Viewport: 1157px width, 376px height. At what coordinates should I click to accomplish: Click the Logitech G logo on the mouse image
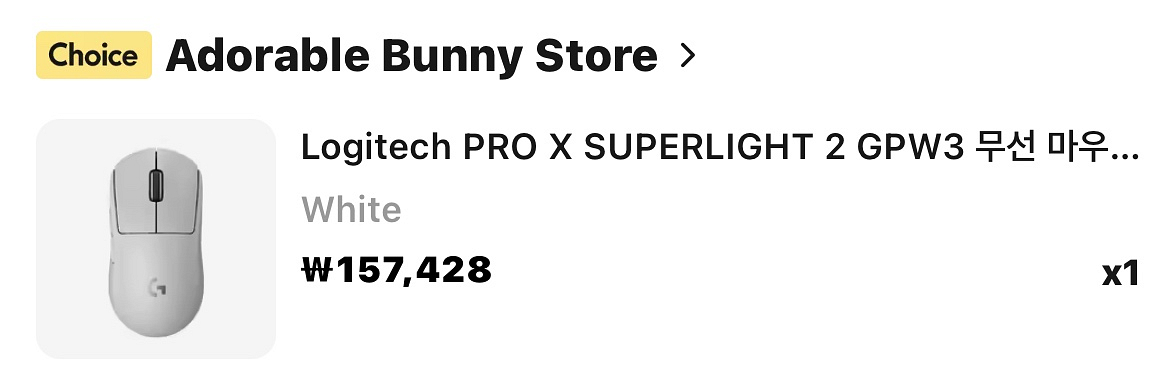click(x=157, y=287)
